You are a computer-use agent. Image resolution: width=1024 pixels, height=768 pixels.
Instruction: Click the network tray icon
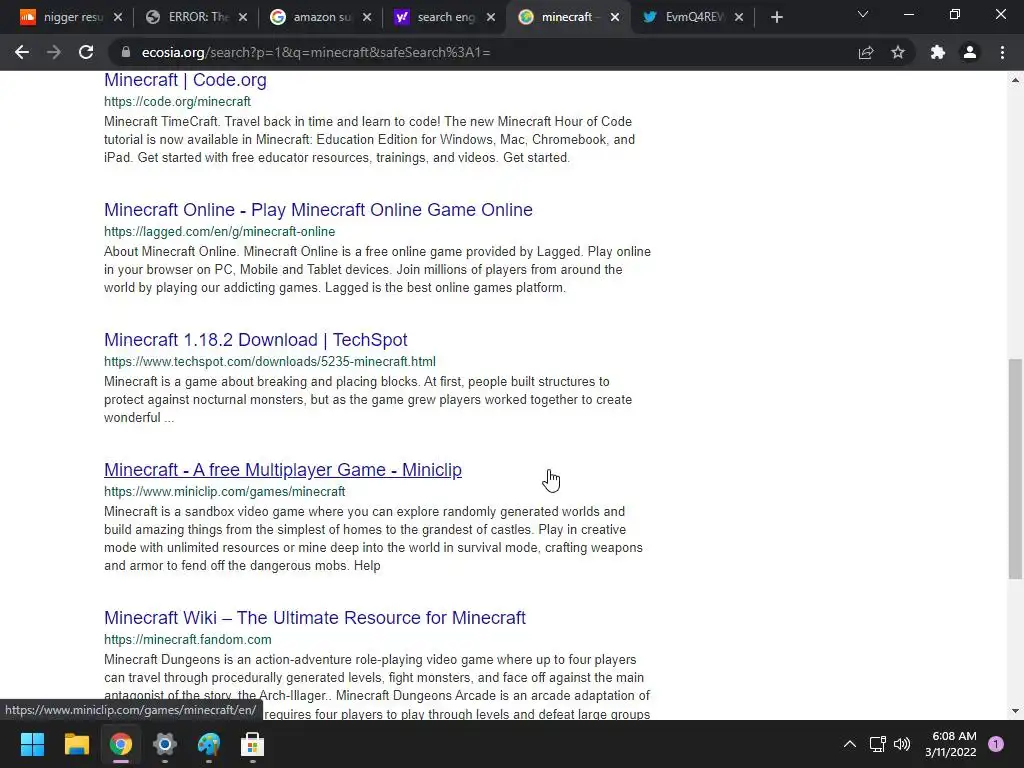[x=878, y=744]
